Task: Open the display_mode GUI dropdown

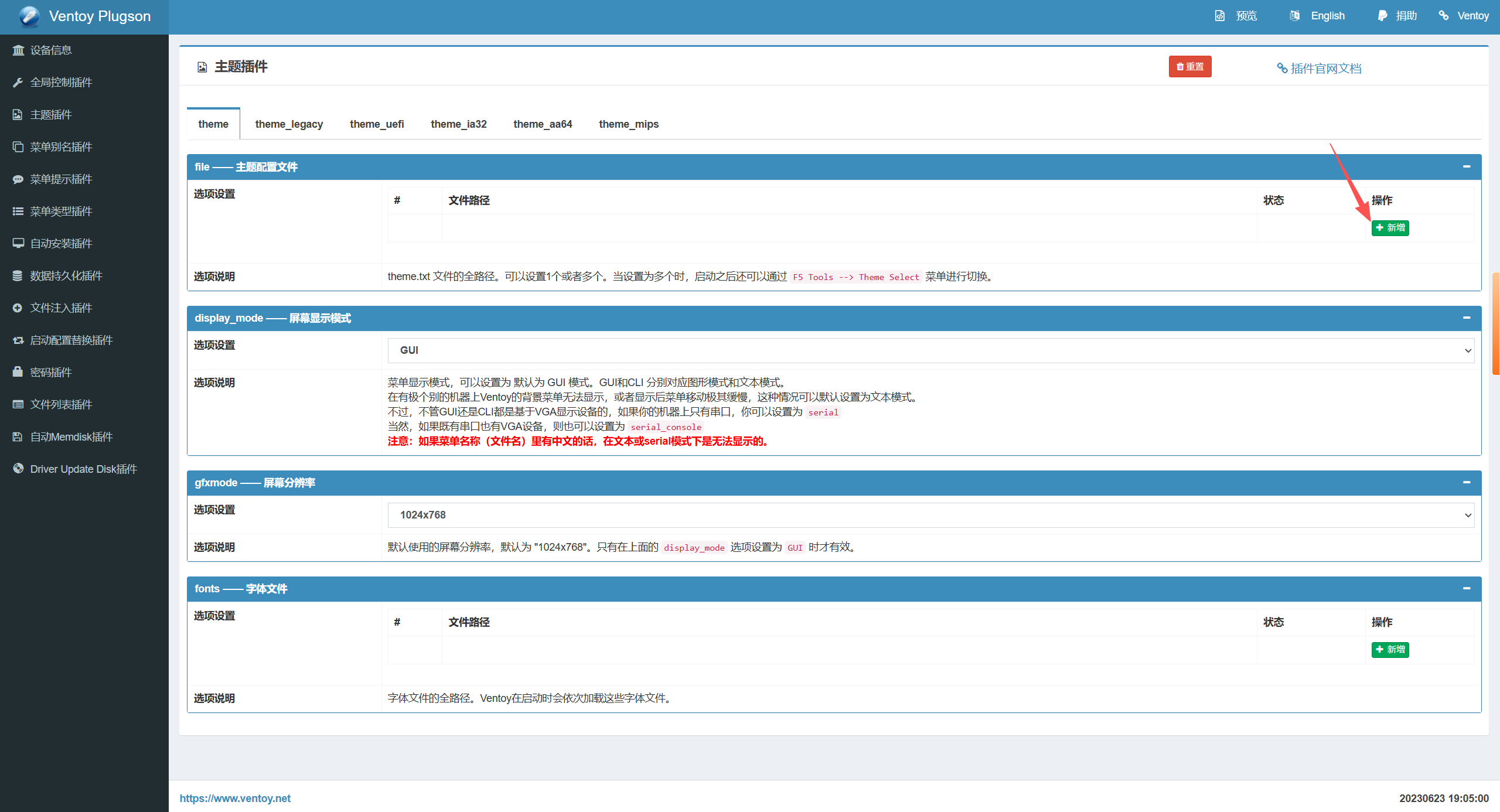Action: (x=930, y=350)
